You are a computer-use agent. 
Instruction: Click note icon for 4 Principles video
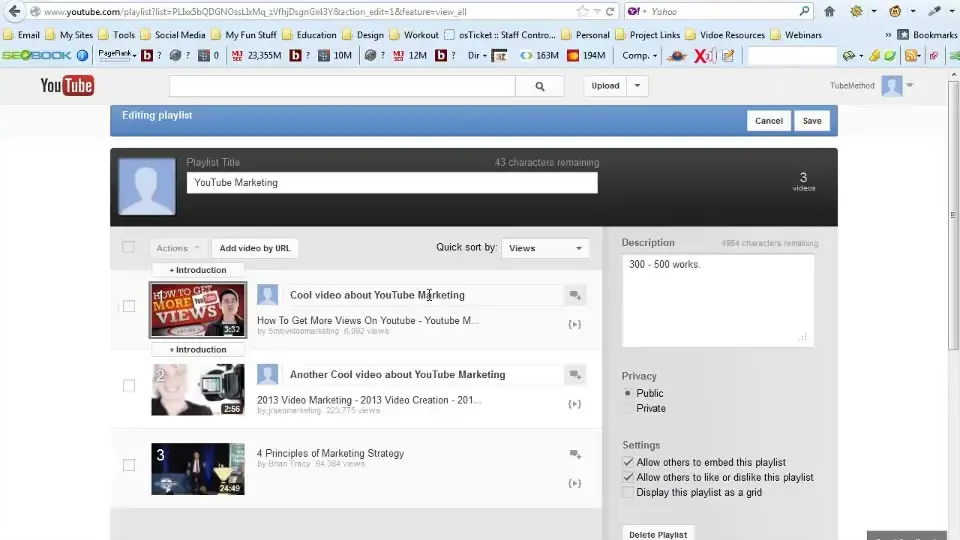pos(575,454)
